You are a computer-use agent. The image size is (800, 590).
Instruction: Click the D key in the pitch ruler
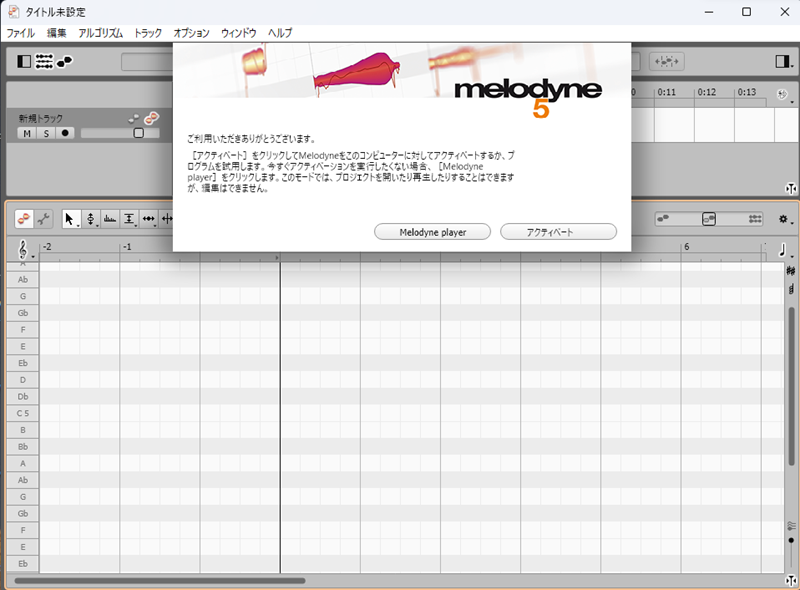click(23, 380)
